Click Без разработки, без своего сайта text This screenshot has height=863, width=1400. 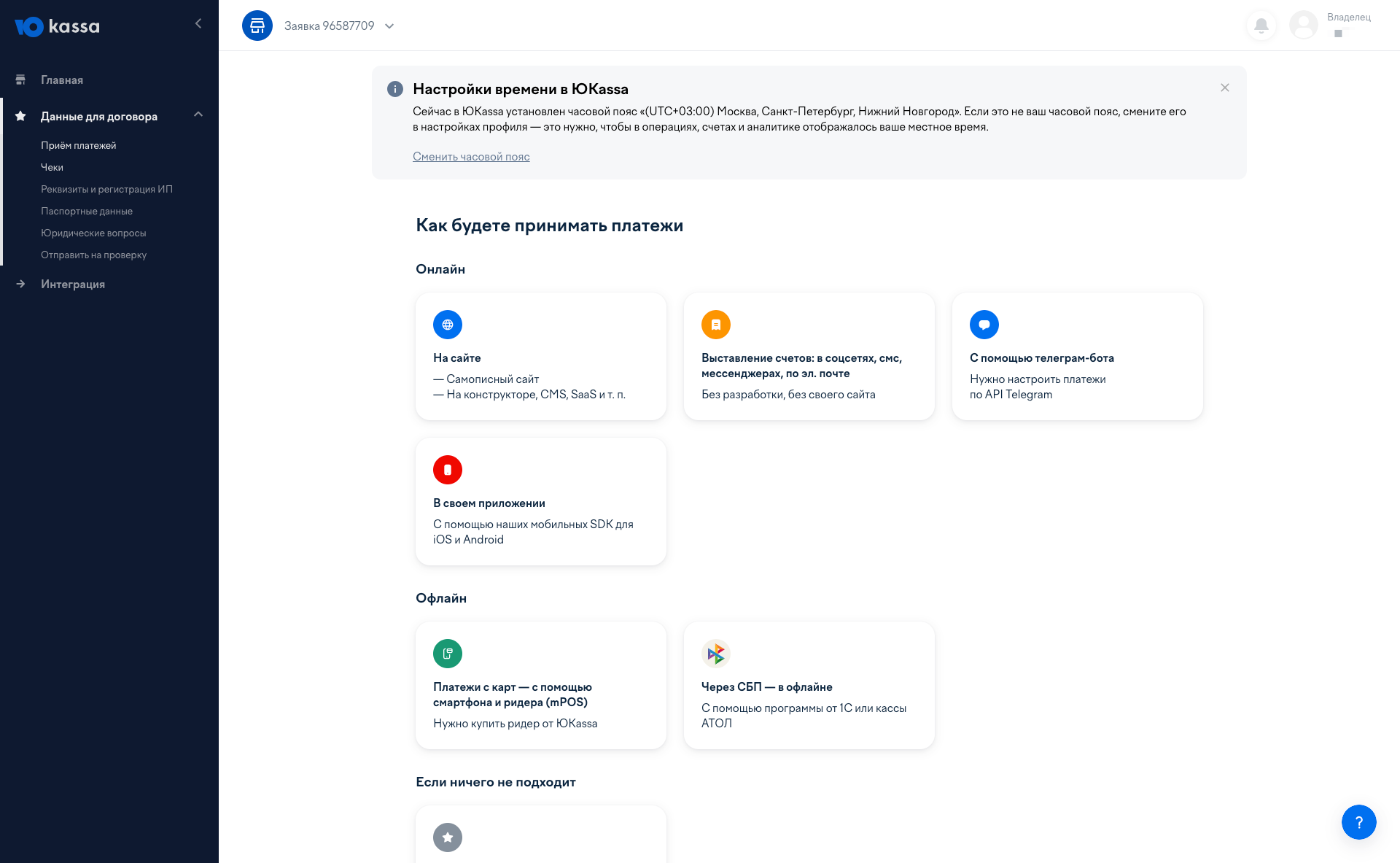click(x=788, y=395)
